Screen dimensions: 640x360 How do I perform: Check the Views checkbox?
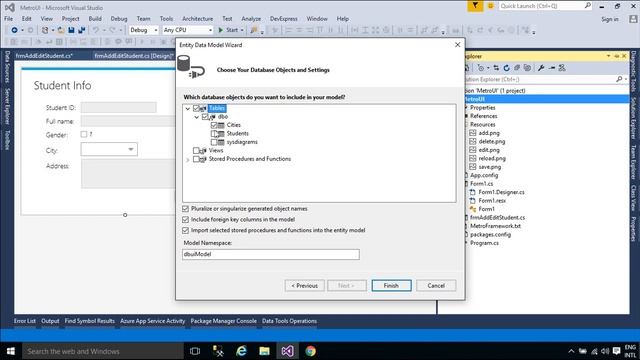[x=196, y=151]
